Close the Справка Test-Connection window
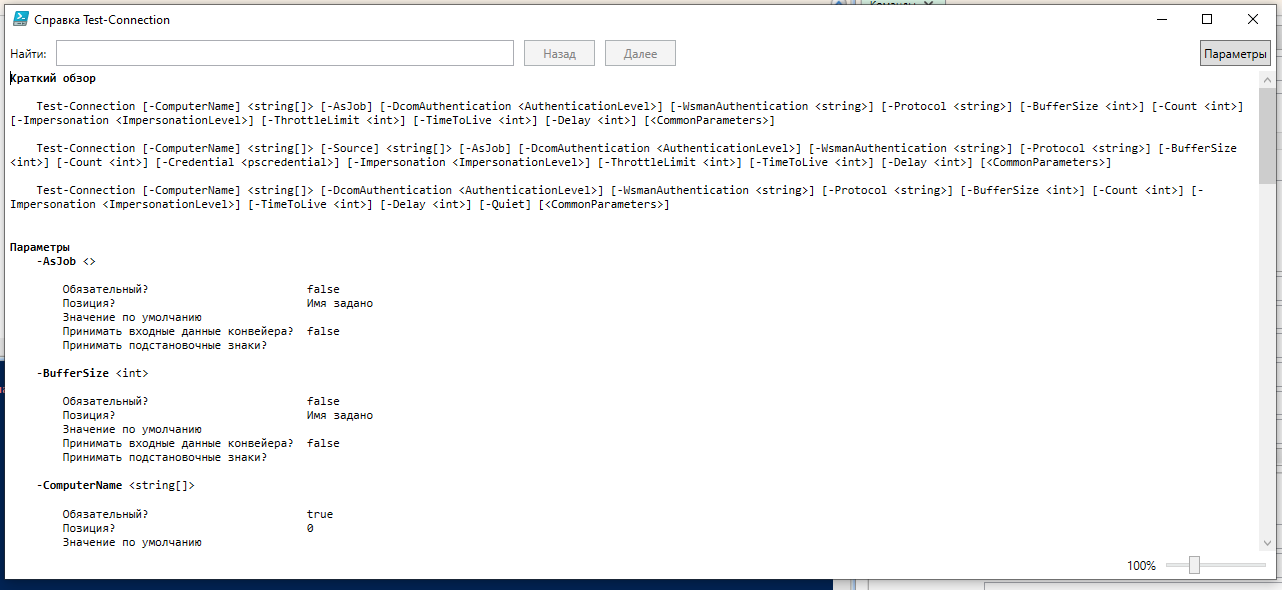The width and height of the screenshot is (1282, 590). [1253, 19]
